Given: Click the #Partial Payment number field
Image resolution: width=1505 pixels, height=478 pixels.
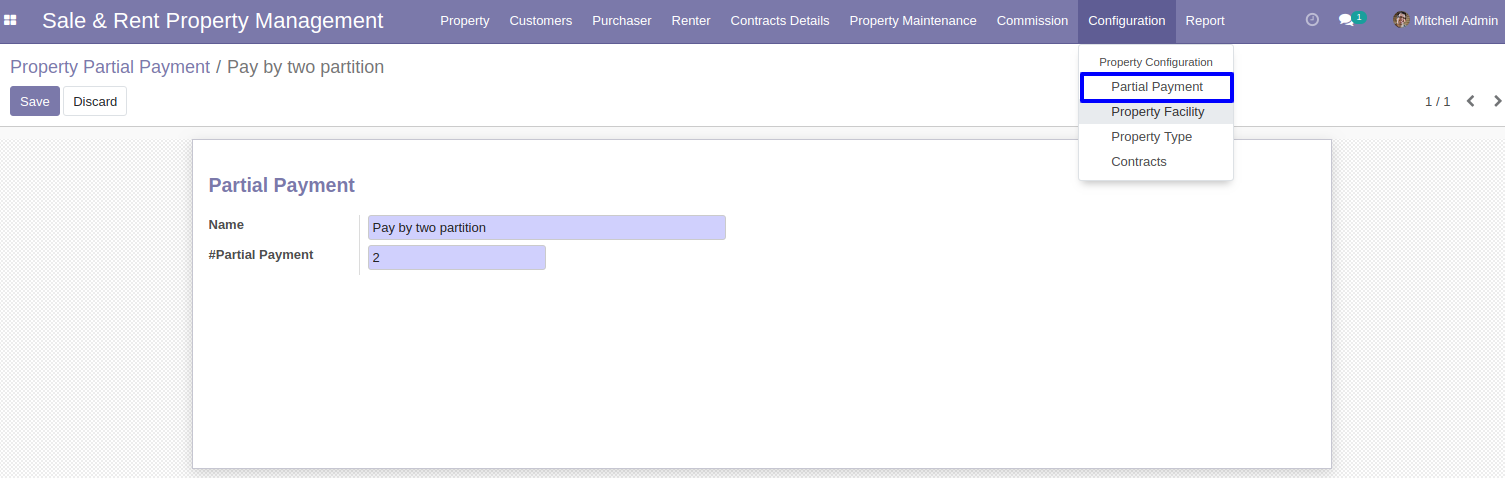Looking at the screenshot, I should coord(457,257).
